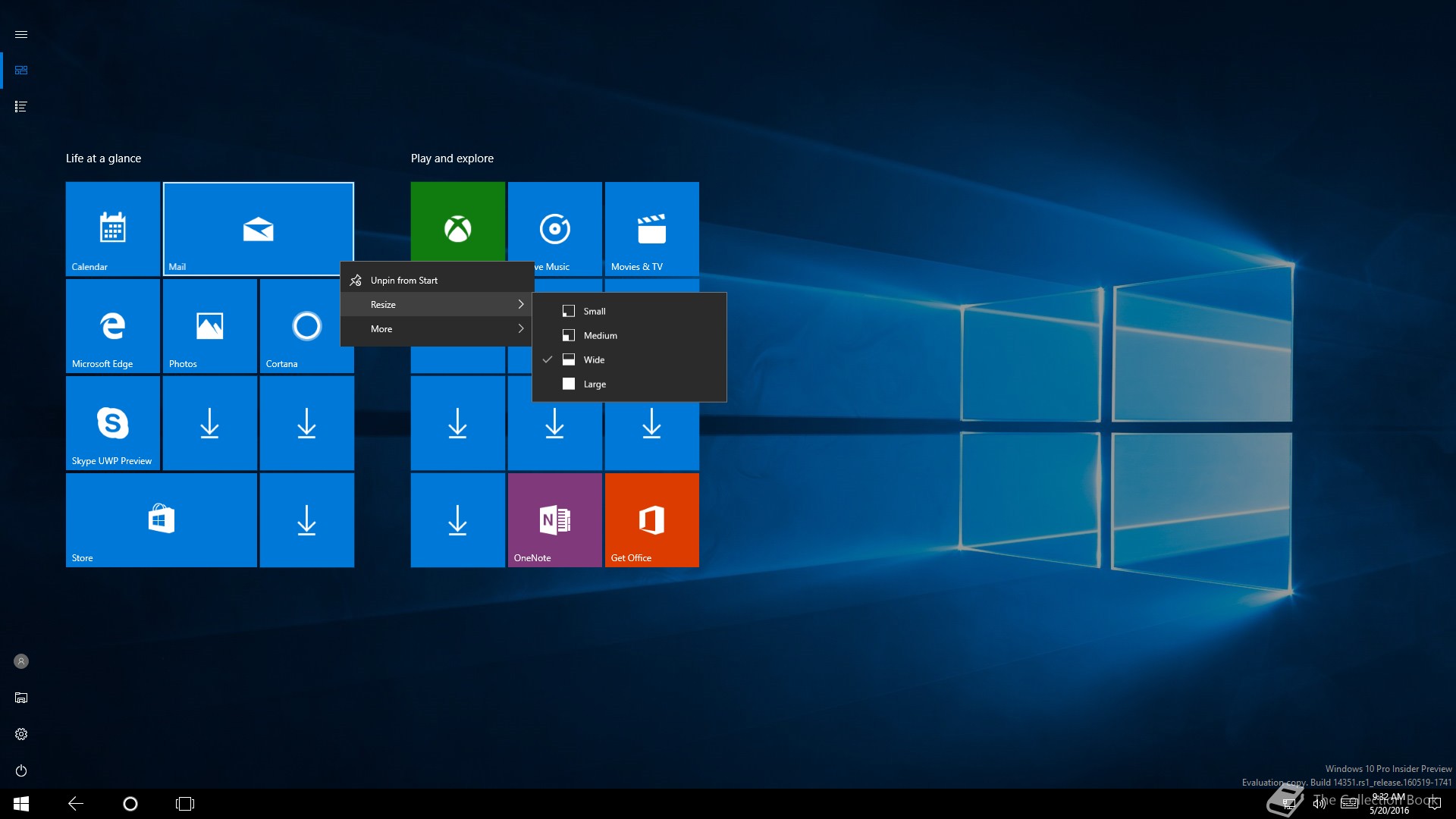Open the Power button menu
Image resolution: width=1456 pixels, height=819 pixels.
click(21, 770)
